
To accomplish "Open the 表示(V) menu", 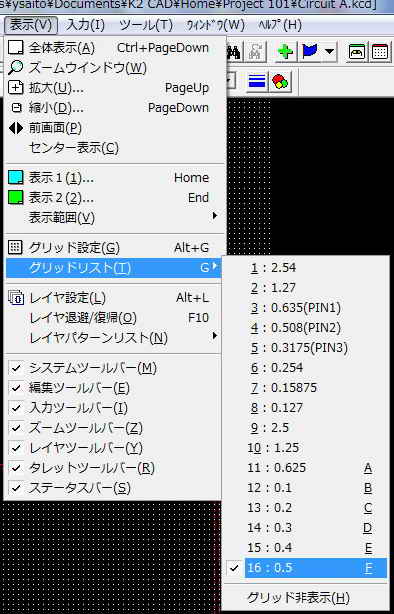I will tap(31, 25).
